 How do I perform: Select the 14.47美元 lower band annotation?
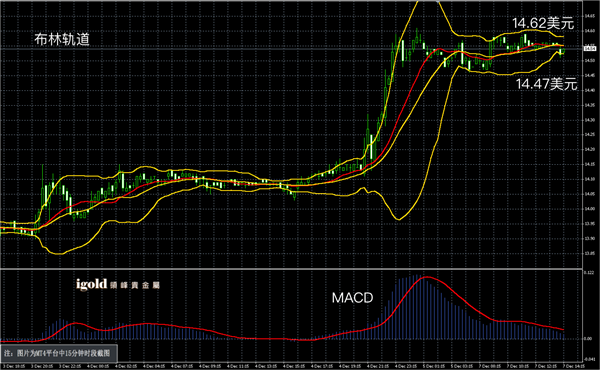tap(546, 84)
